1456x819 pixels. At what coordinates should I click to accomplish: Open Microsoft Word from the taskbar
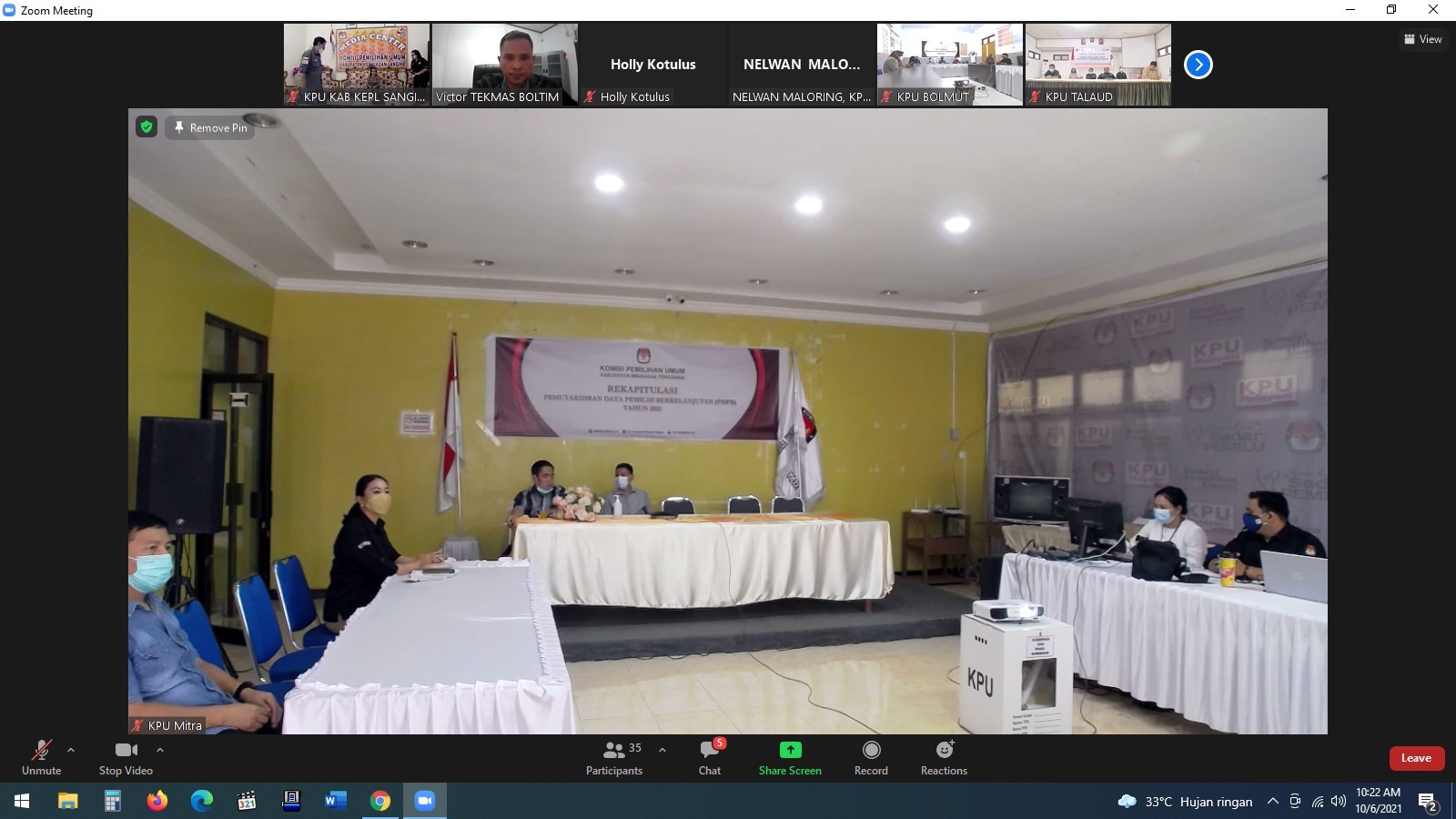[x=336, y=801]
